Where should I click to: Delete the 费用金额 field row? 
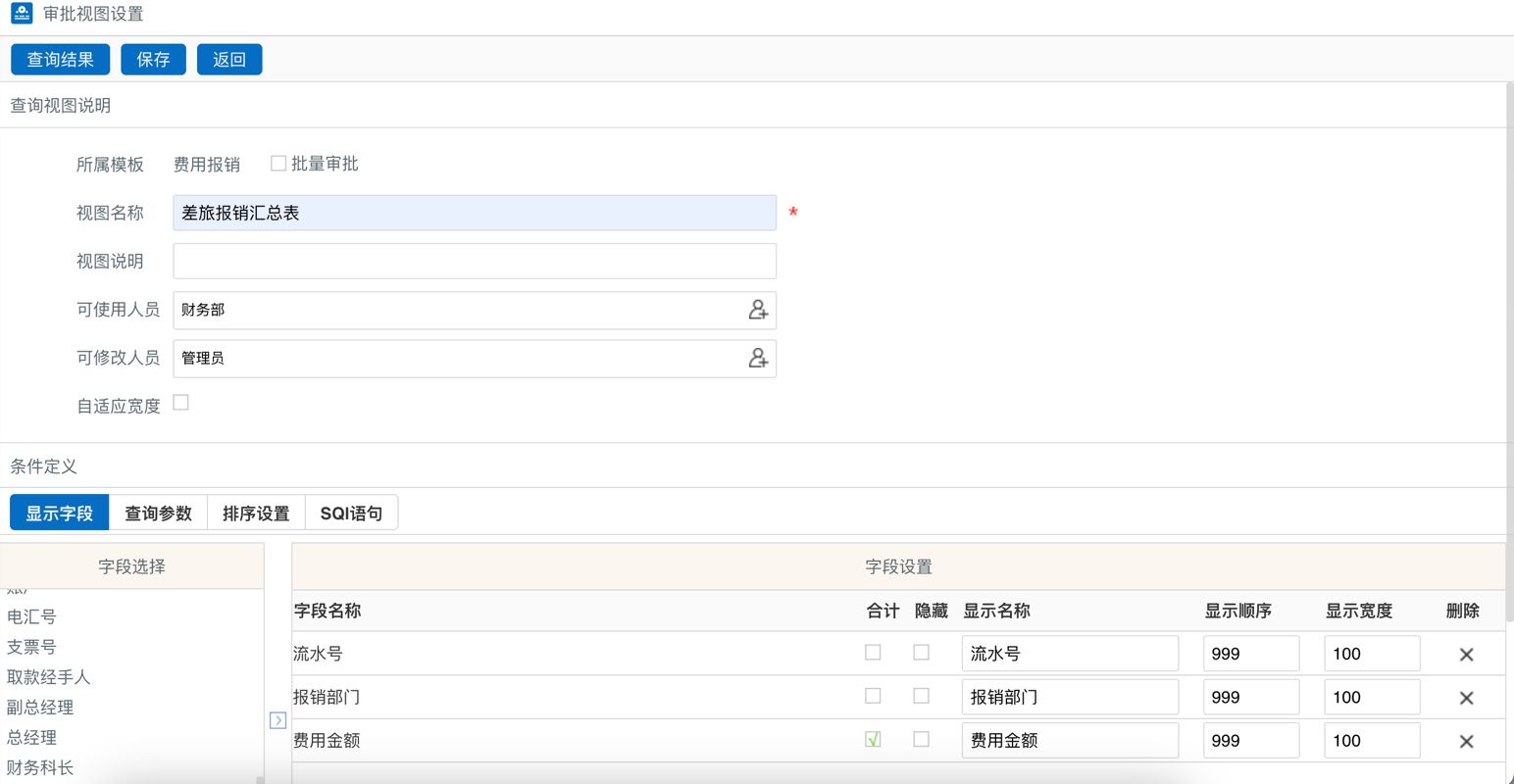tap(1466, 742)
